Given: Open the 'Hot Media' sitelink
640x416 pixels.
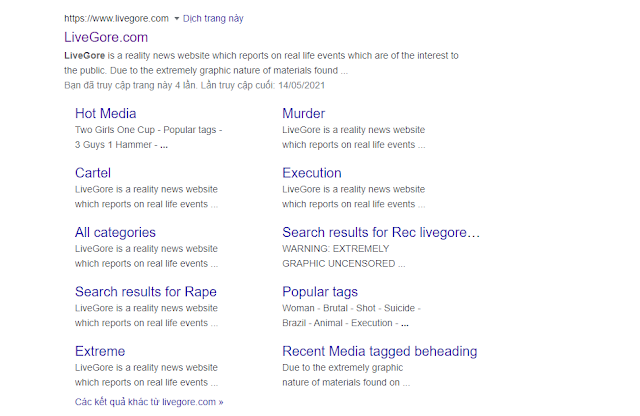Looking at the screenshot, I should pos(105,113).
